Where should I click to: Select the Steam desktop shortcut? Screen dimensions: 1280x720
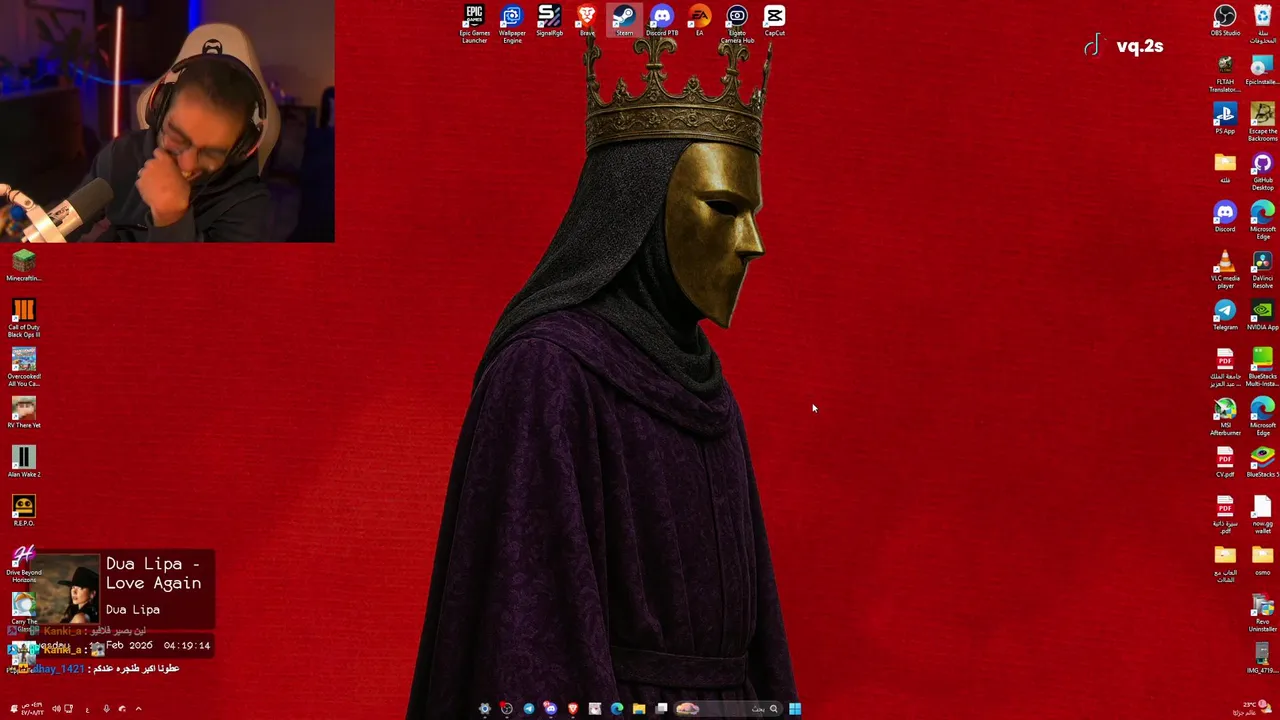pyautogui.click(x=624, y=21)
